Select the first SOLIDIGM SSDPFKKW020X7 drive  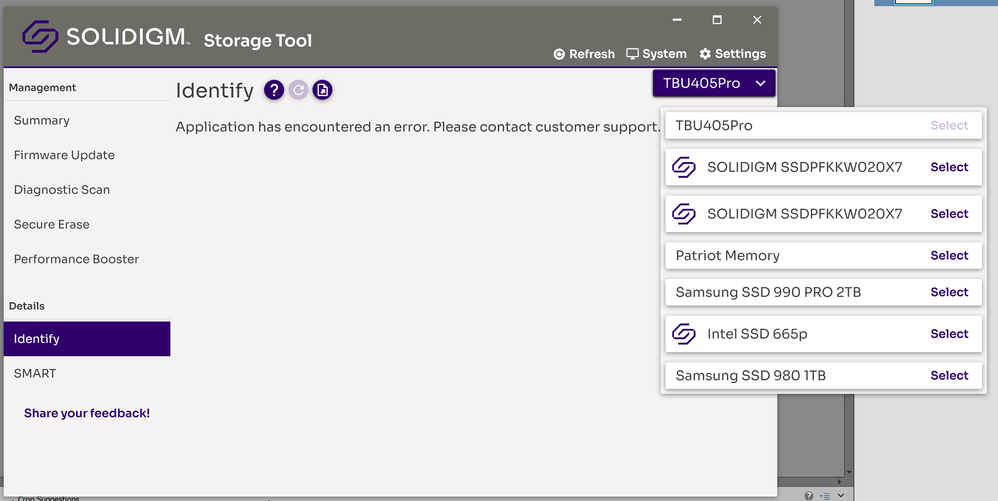pyautogui.click(x=948, y=167)
